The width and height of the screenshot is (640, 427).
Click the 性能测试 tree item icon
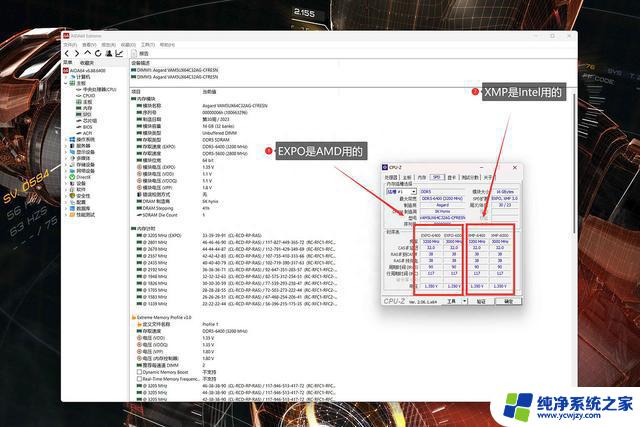[x=72, y=214]
